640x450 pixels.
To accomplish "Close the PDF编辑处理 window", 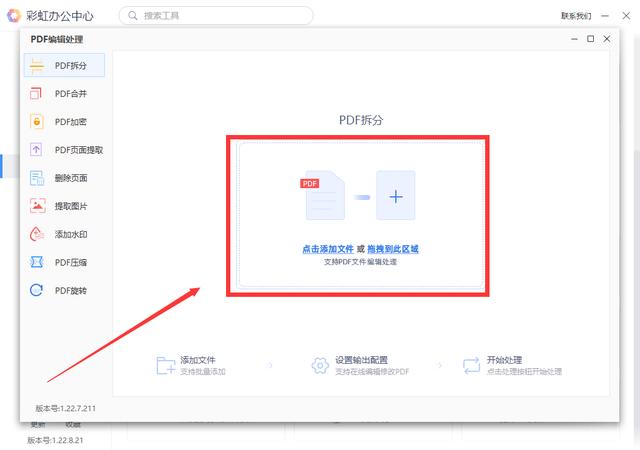I will tap(607, 39).
